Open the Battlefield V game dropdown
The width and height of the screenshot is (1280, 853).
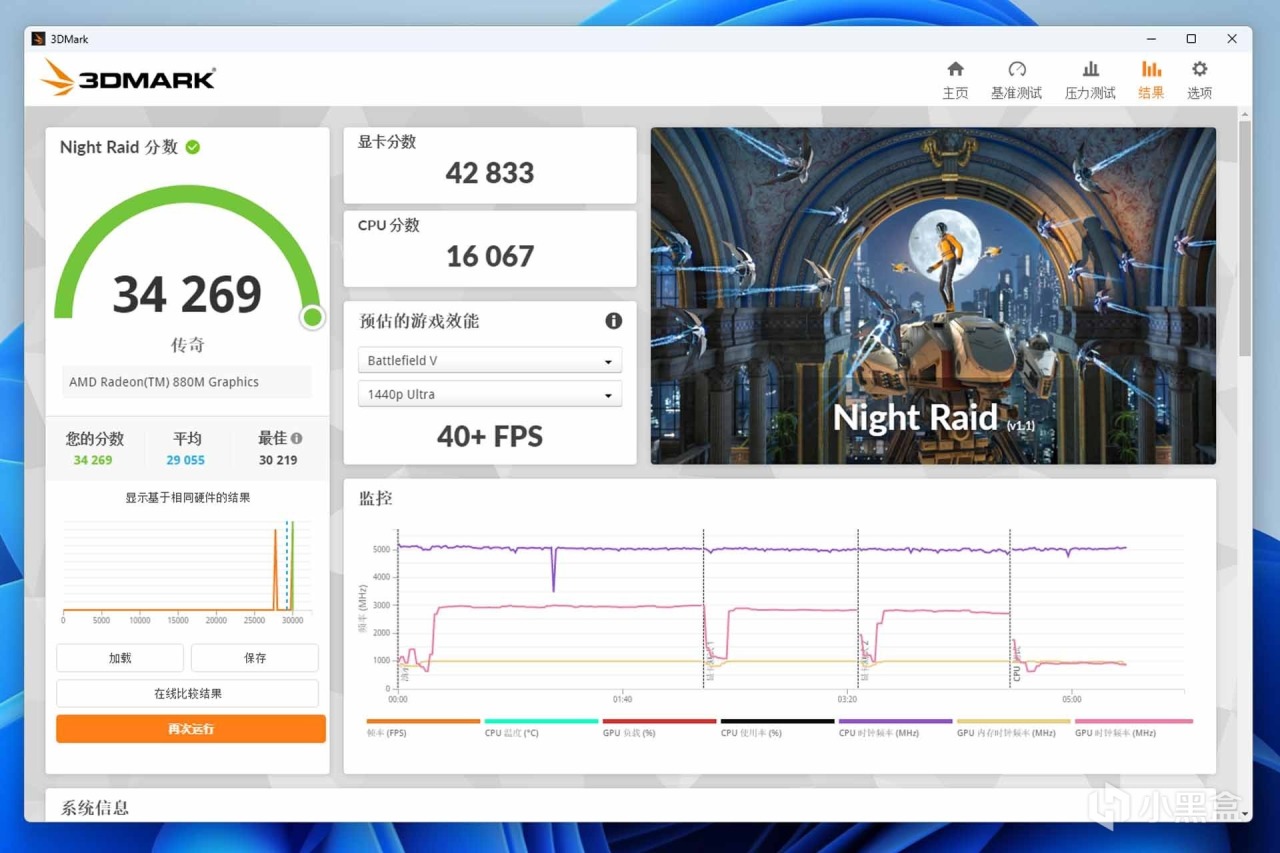coord(490,360)
